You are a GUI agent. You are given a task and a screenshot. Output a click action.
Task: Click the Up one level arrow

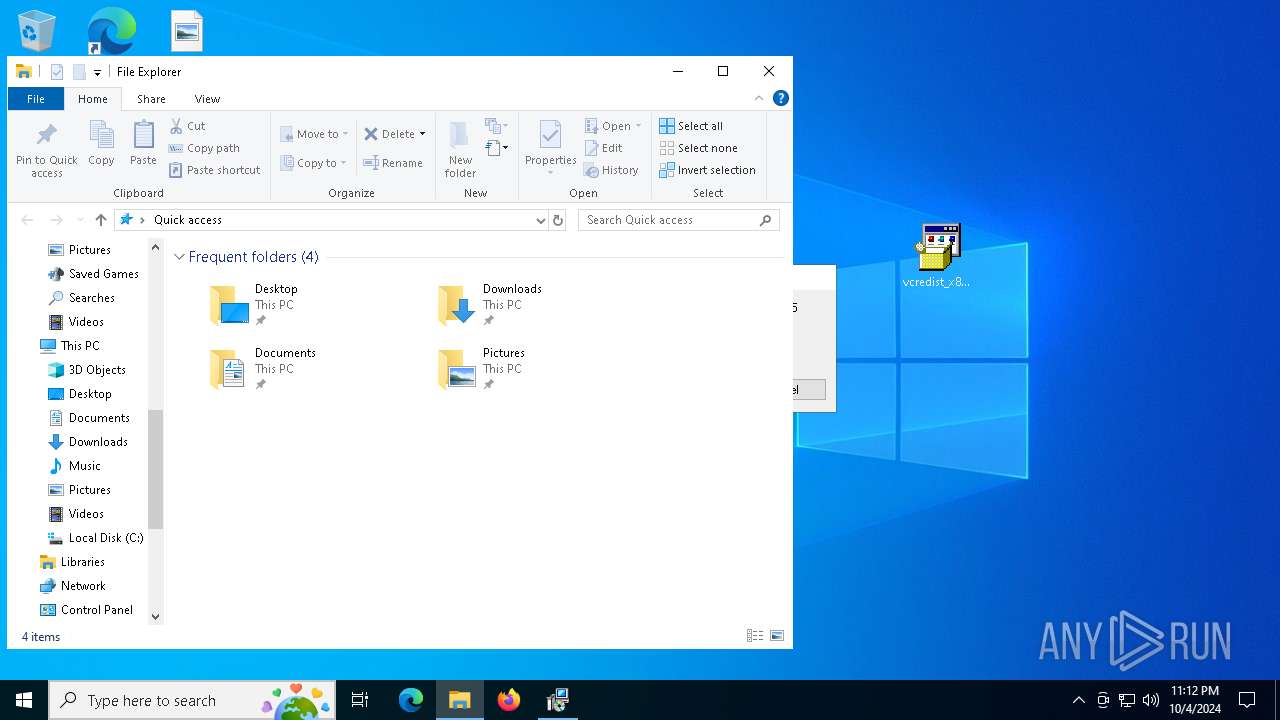click(100, 220)
